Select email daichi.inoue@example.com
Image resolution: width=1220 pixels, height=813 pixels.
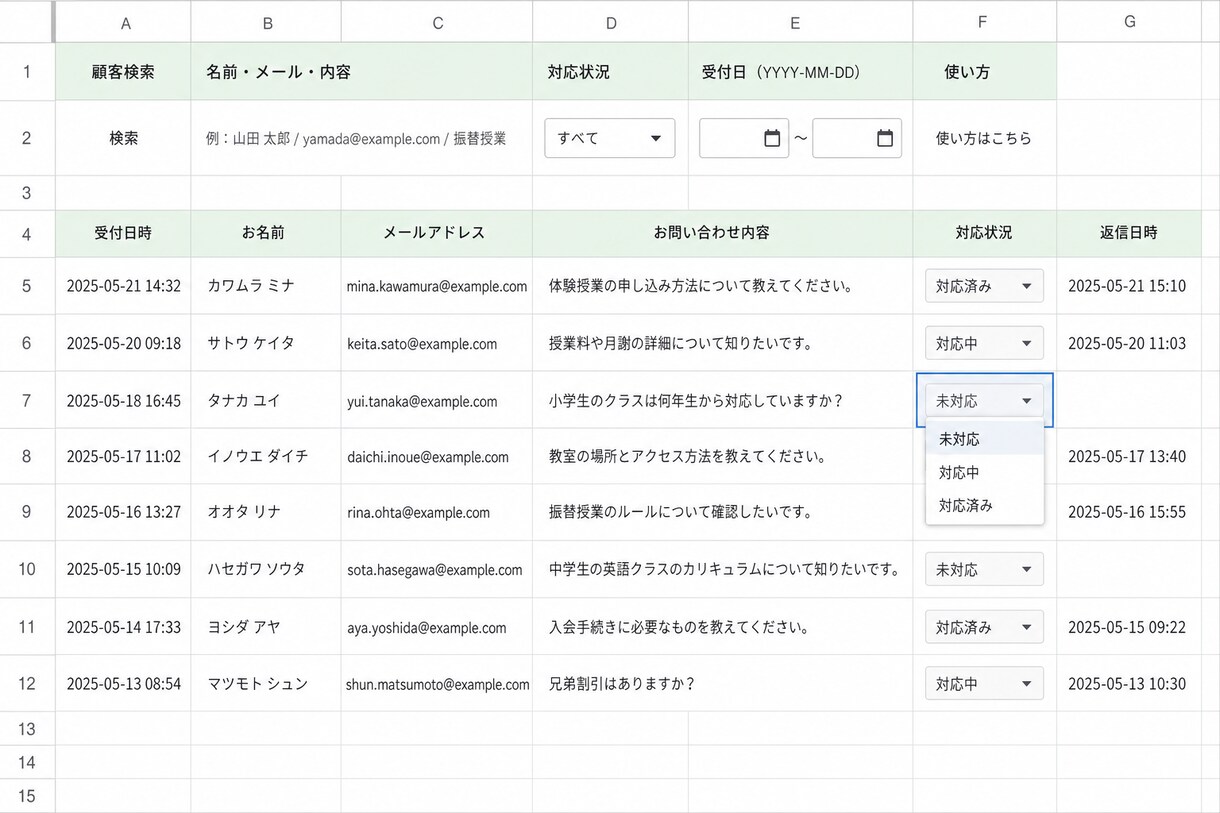[x=437, y=457]
